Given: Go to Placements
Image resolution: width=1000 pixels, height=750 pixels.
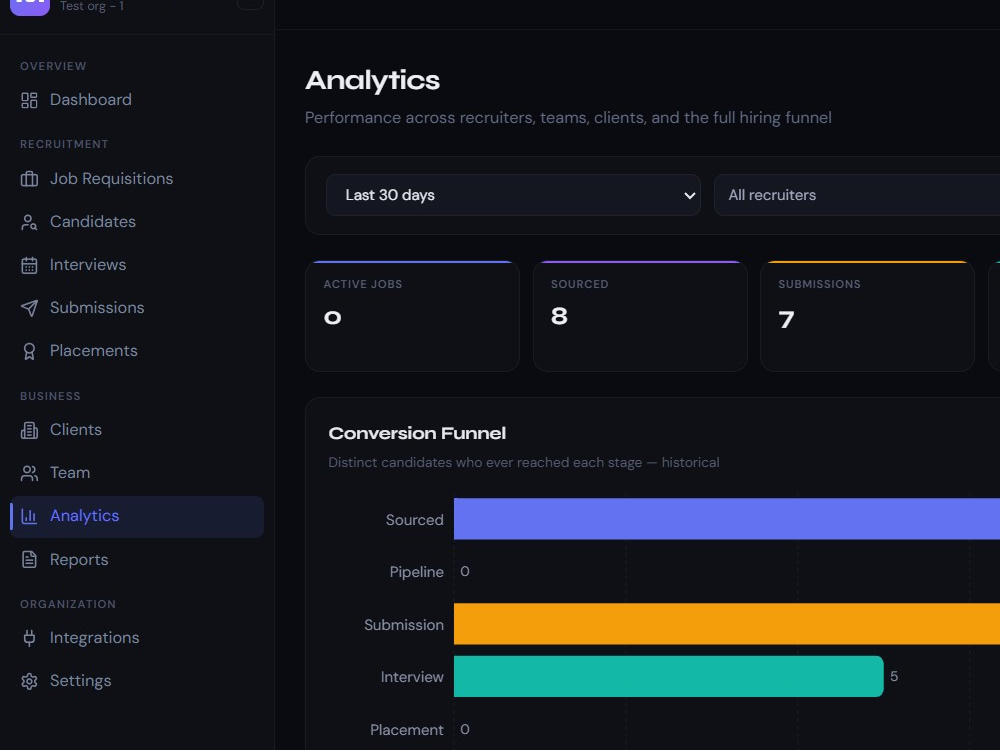Looking at the screenshot, I should (137, 351).
